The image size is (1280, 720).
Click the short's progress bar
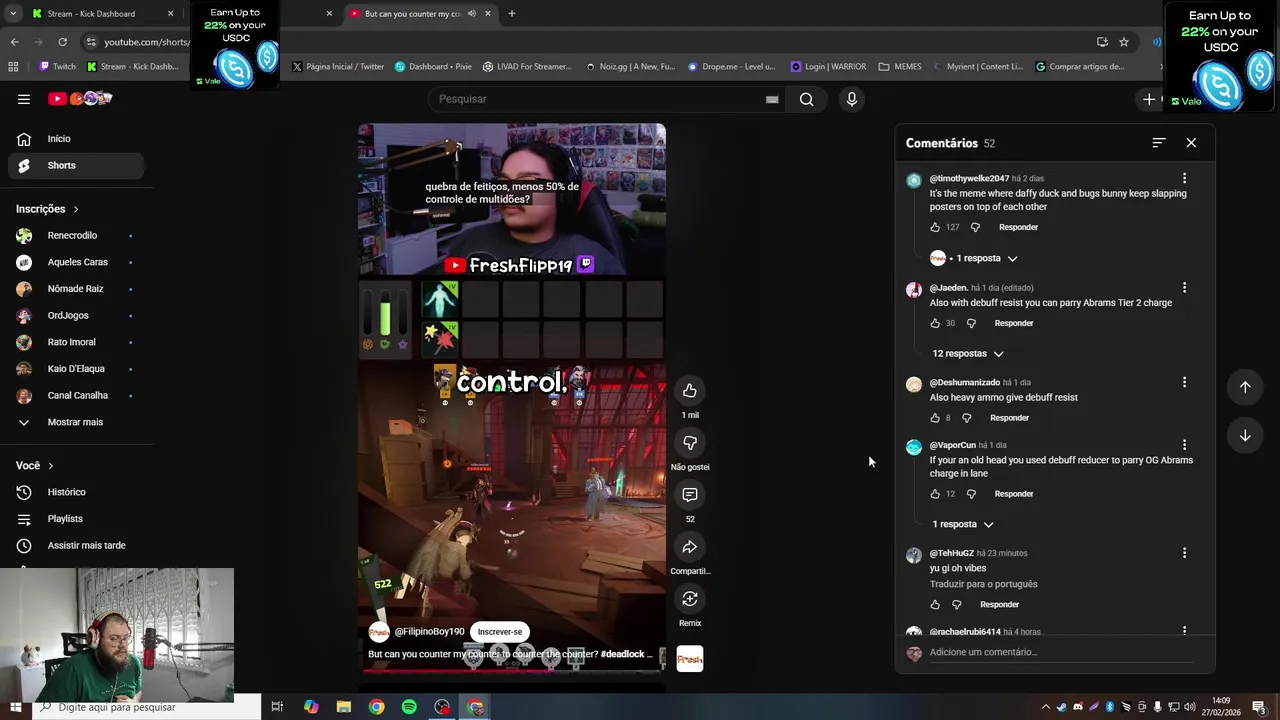[512, 670]
